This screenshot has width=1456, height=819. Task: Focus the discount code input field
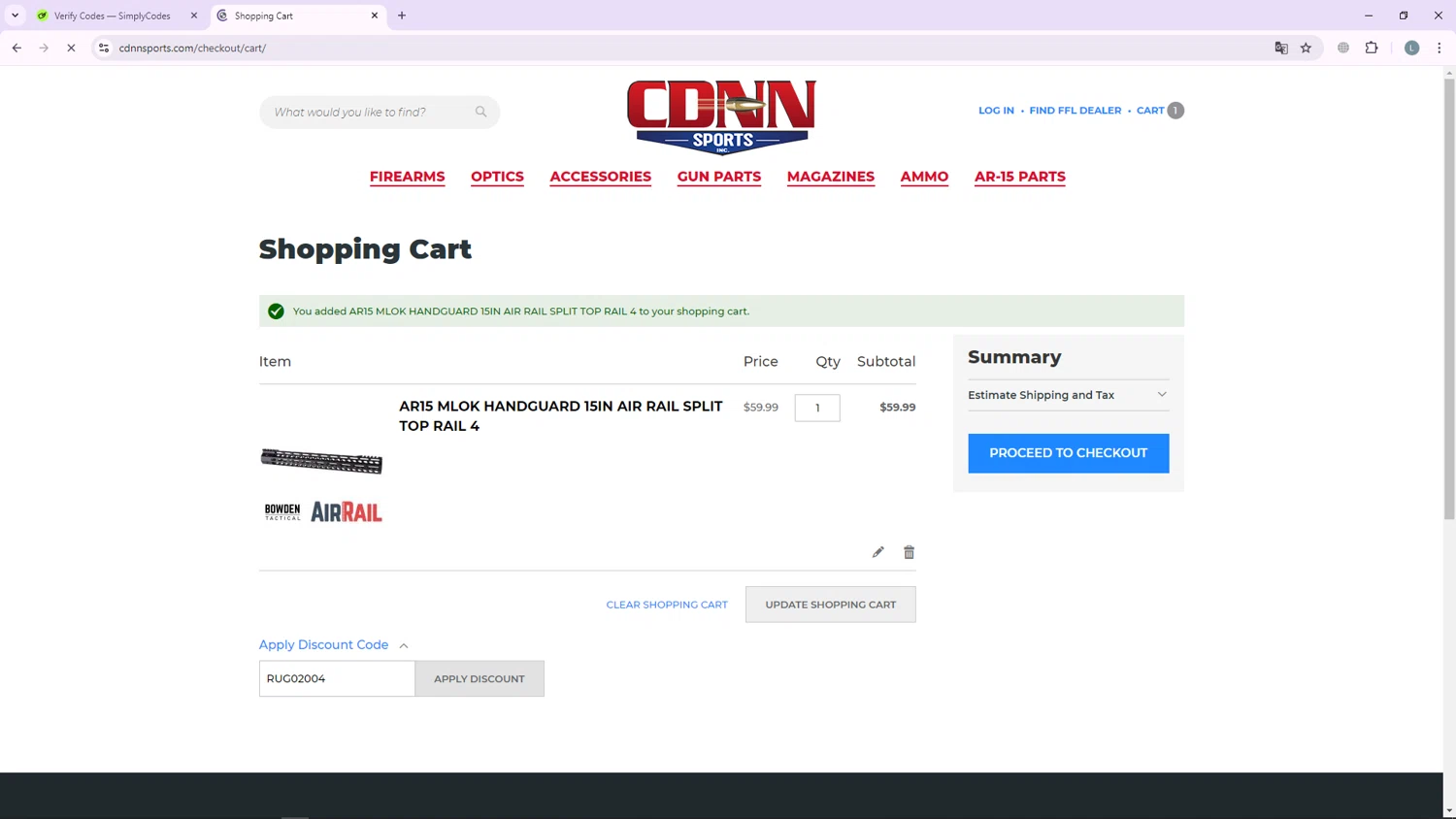pos(337,678)
